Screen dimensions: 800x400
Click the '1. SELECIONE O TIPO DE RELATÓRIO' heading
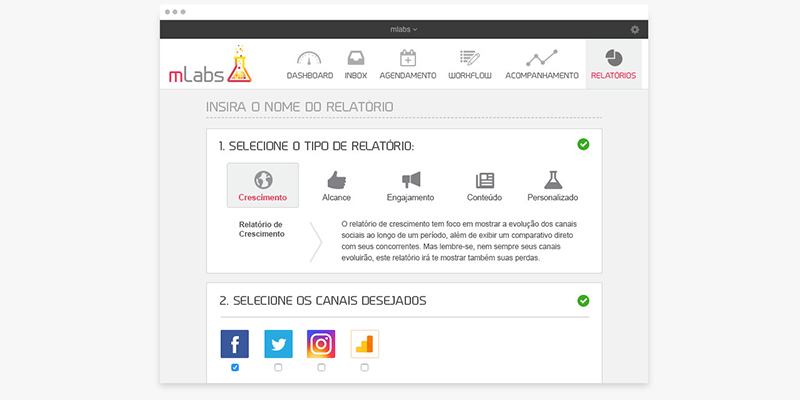316,146
